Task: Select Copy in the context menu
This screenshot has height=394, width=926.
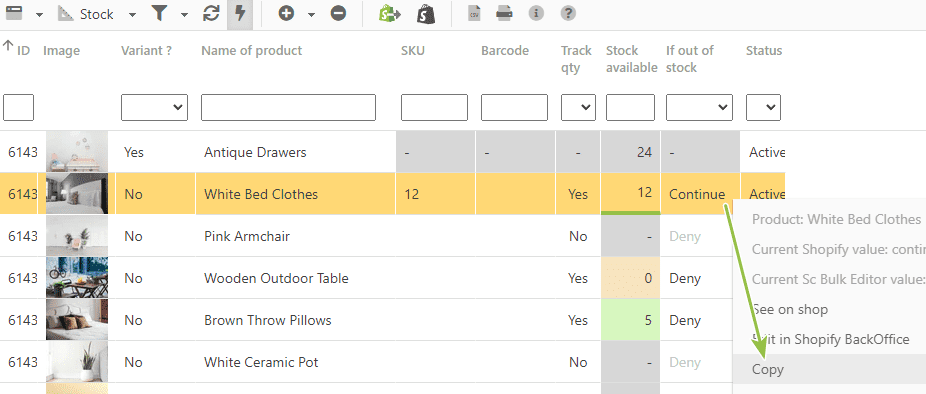Action: 768,370
